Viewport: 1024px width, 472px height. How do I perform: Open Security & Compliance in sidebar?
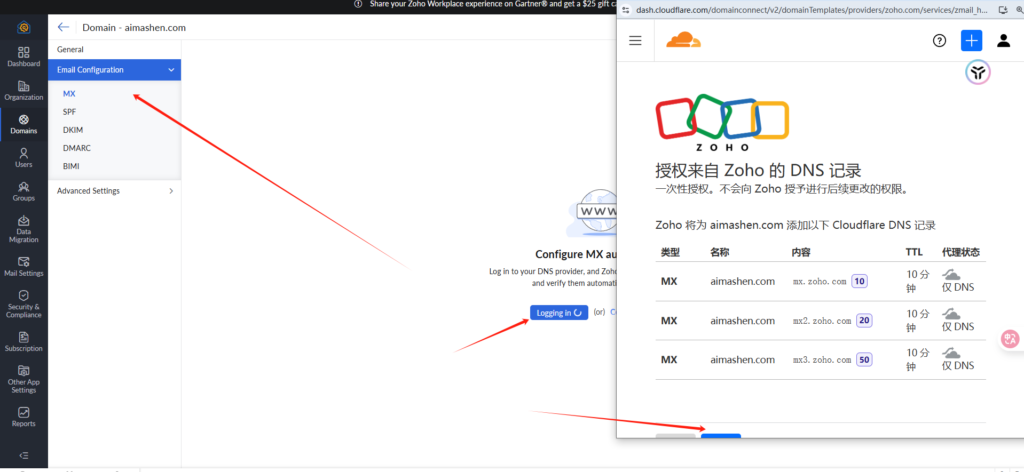24,304
